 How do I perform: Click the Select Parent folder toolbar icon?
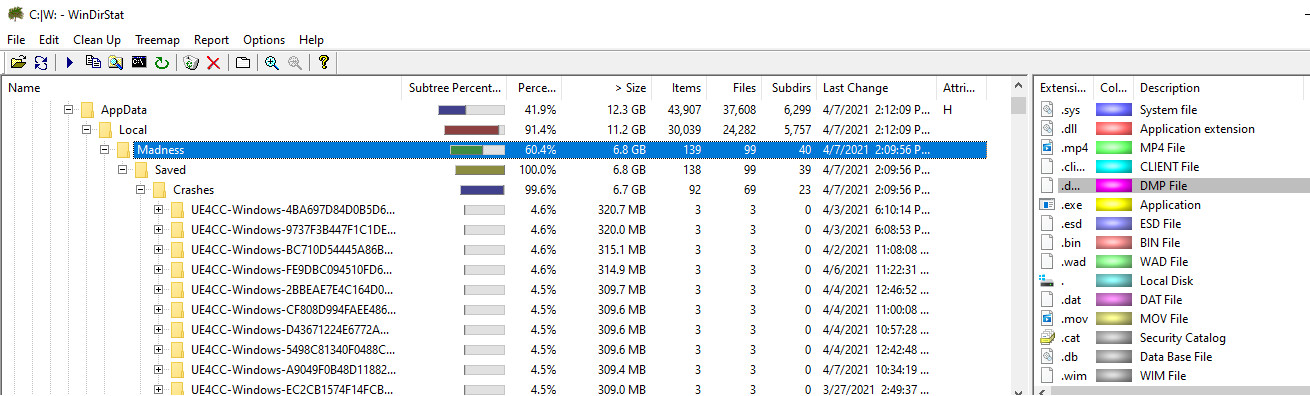242,63
